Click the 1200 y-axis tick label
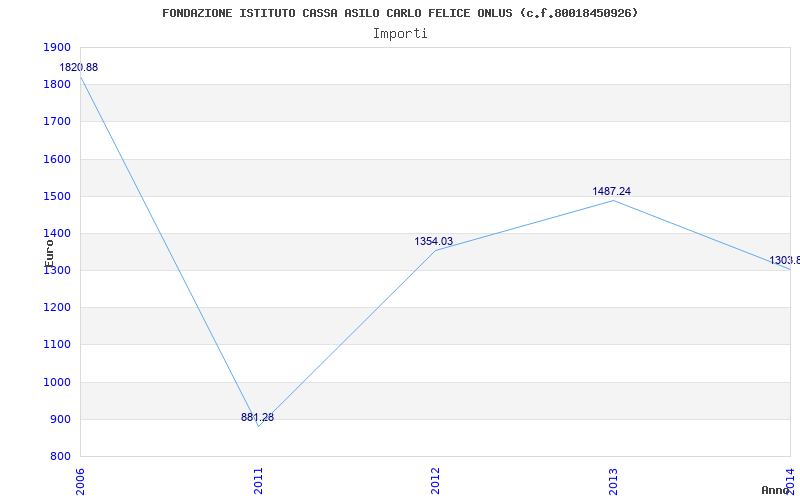This screenshot has width=800, height=500. click(57, 308)
